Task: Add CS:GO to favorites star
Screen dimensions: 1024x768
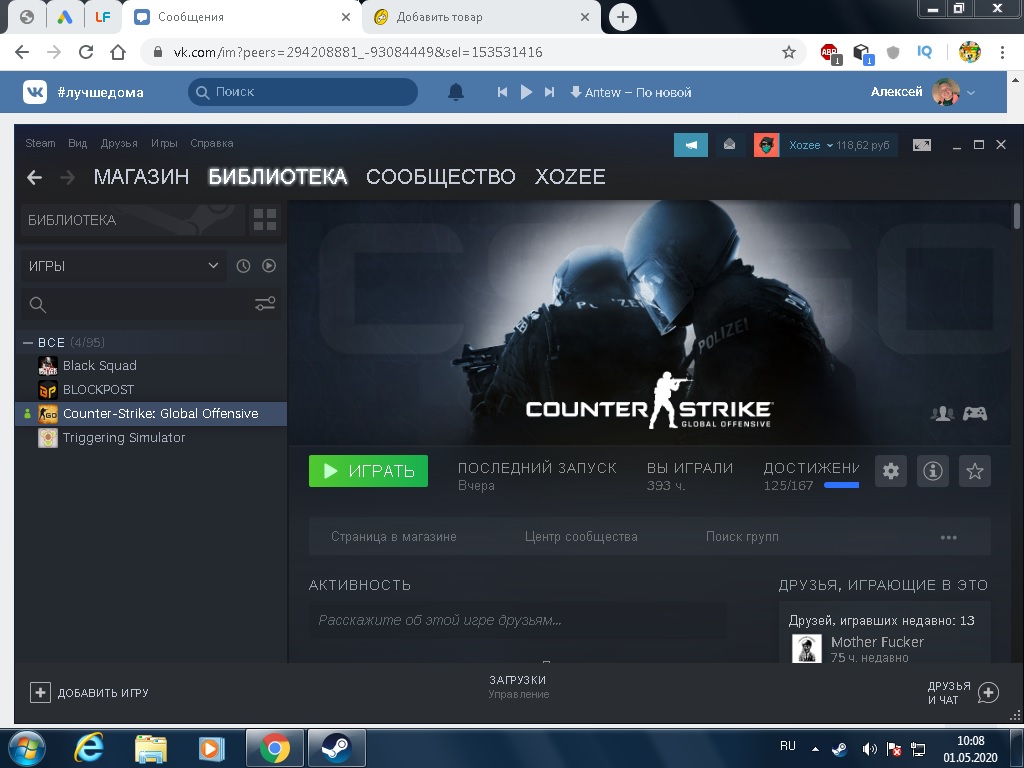Action: [x=974, y=471]
